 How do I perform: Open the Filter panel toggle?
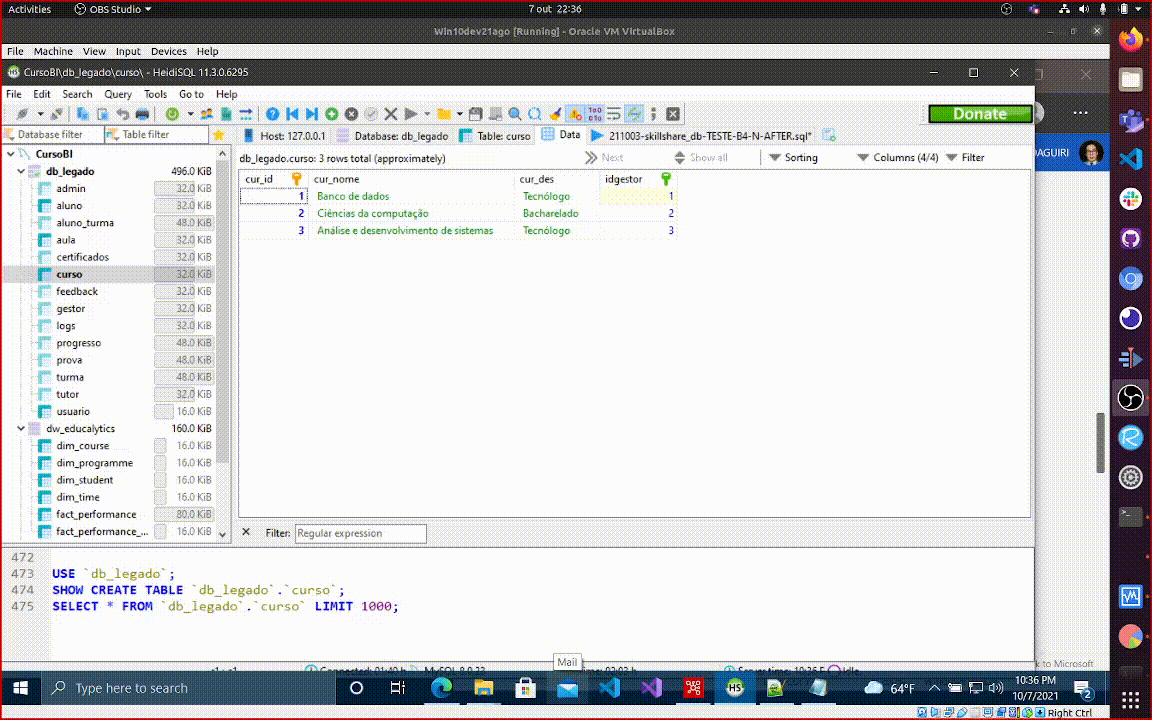(x=965, y=157)
